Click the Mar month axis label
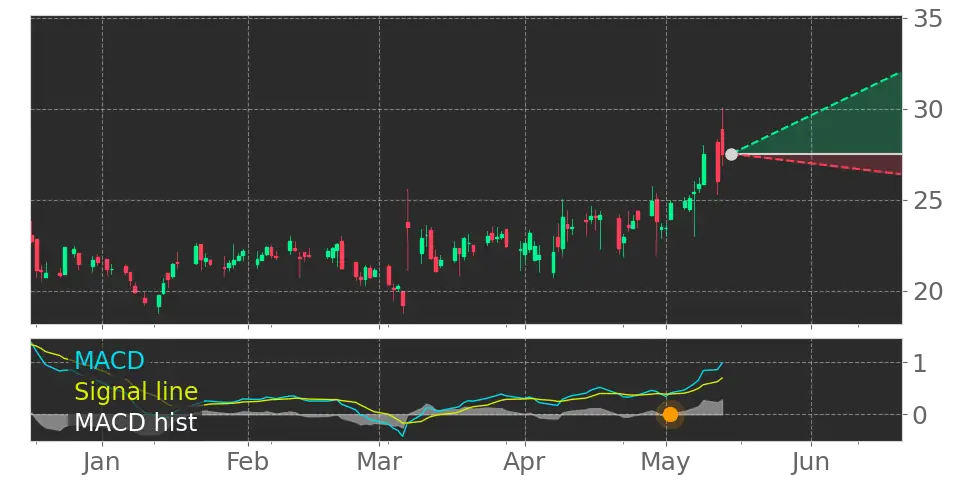 (x=379, y=463)
